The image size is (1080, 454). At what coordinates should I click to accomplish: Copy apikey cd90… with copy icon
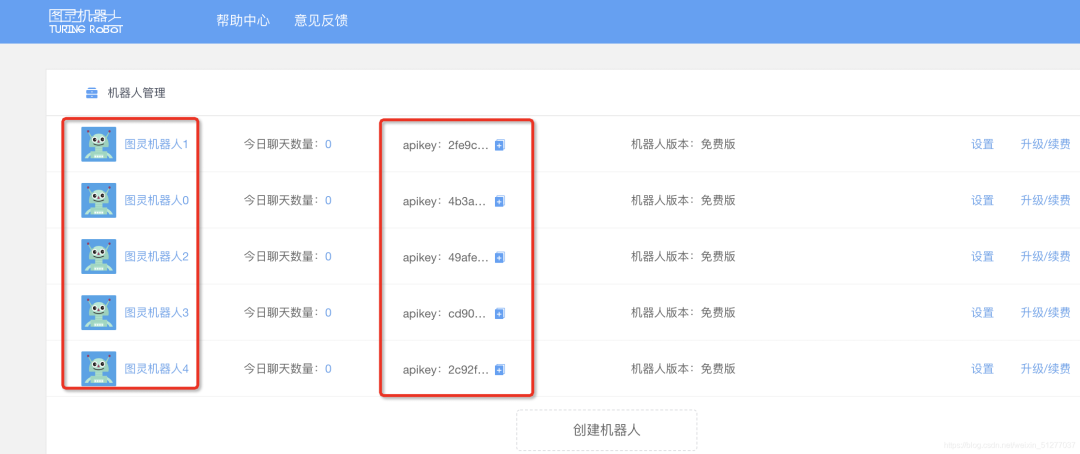[x=500, y=313]
